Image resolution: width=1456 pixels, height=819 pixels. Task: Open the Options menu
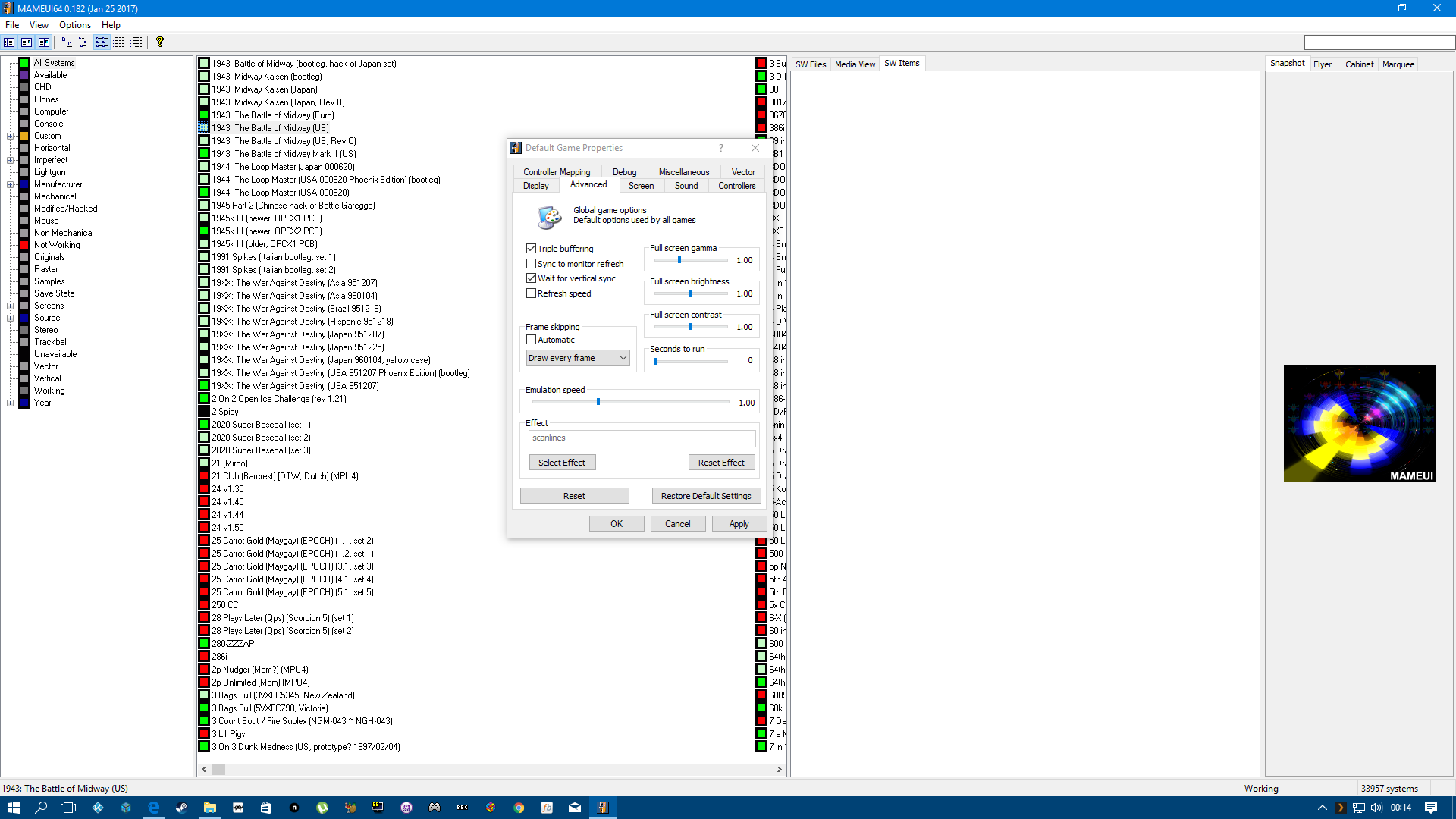tap(75, 25)
